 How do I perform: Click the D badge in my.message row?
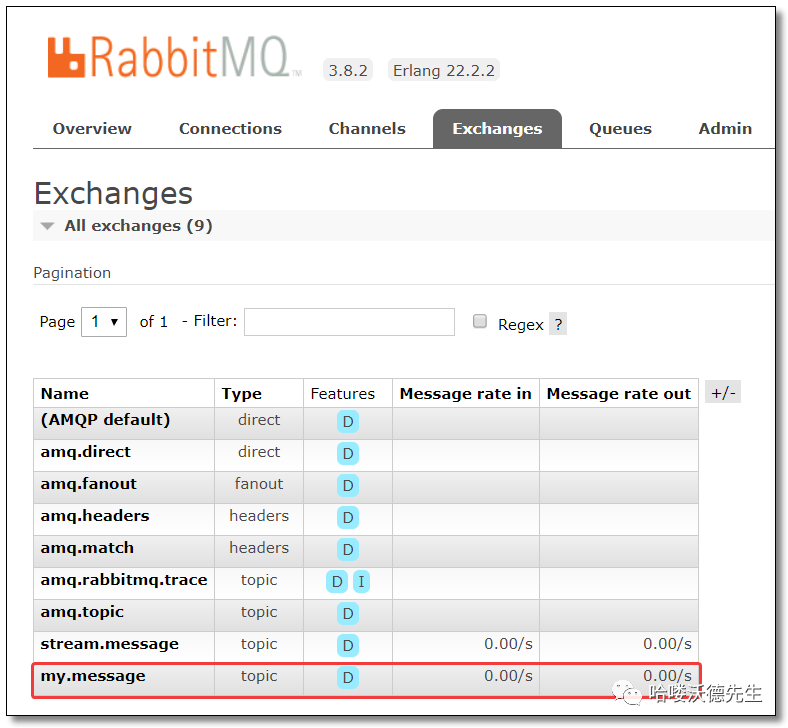[348, 678]
